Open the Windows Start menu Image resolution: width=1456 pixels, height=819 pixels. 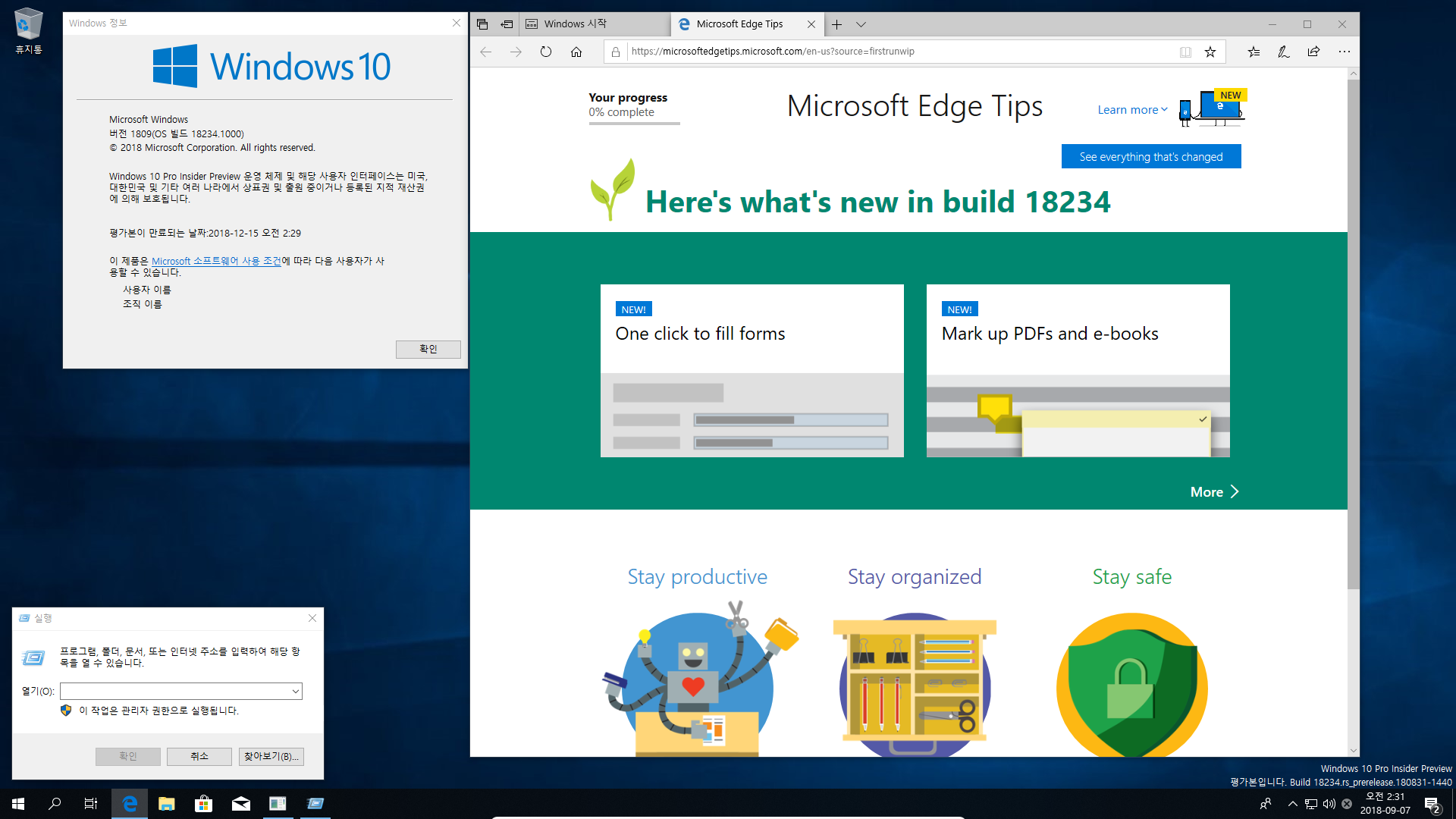18,804
